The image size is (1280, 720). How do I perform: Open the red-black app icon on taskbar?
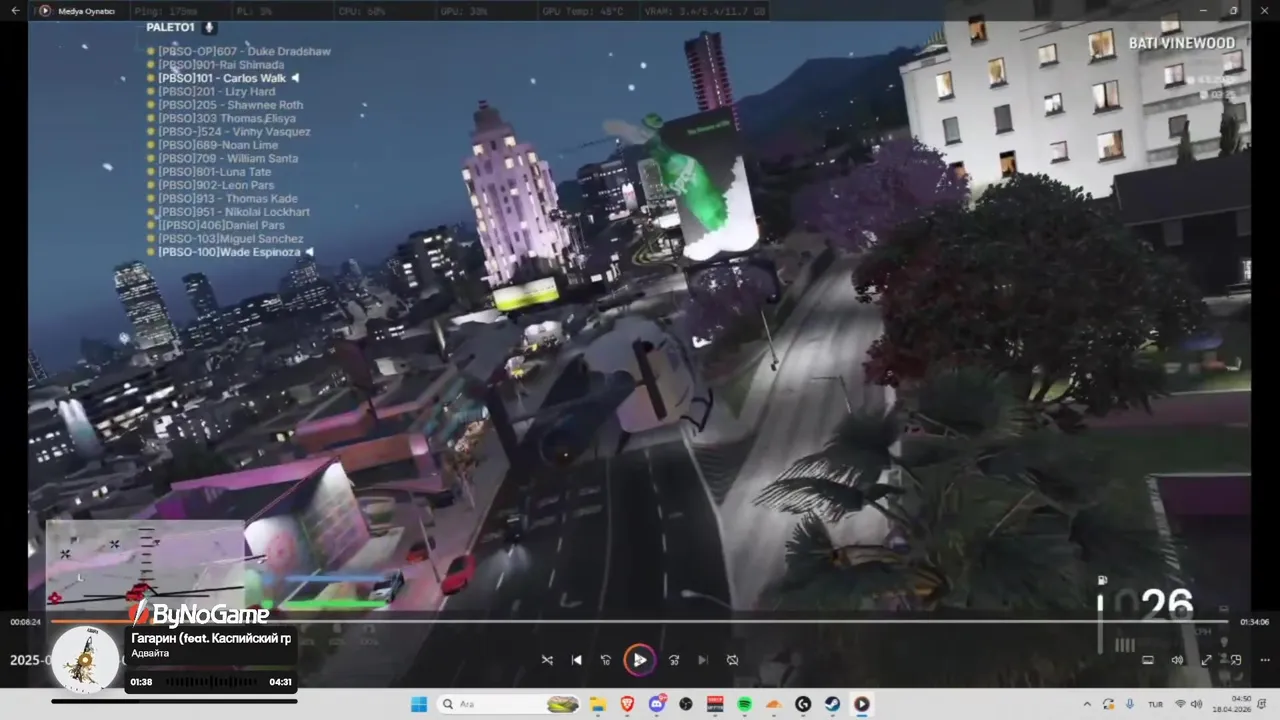(715, 704)
